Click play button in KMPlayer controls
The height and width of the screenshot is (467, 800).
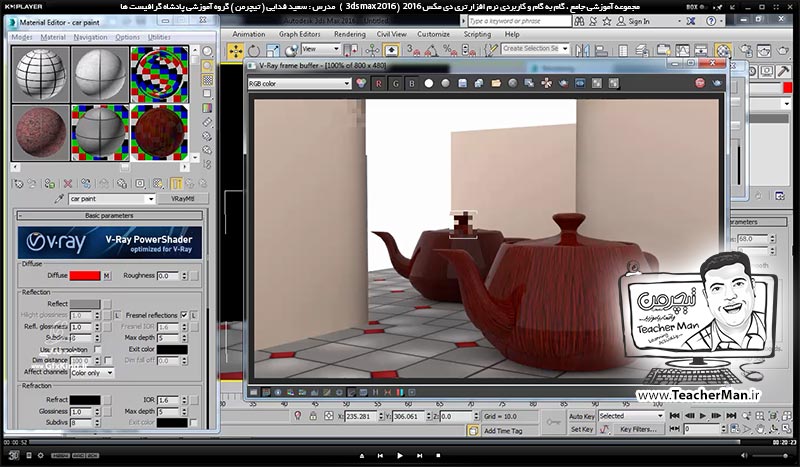[399, 455]
